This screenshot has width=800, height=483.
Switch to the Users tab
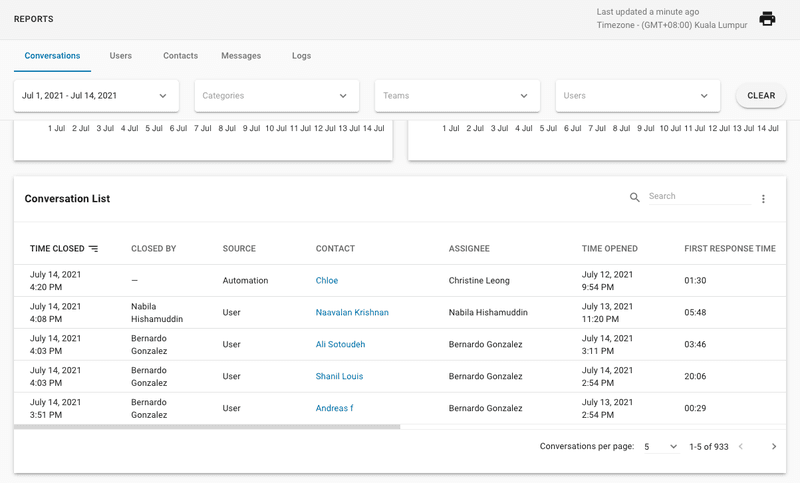120,56
